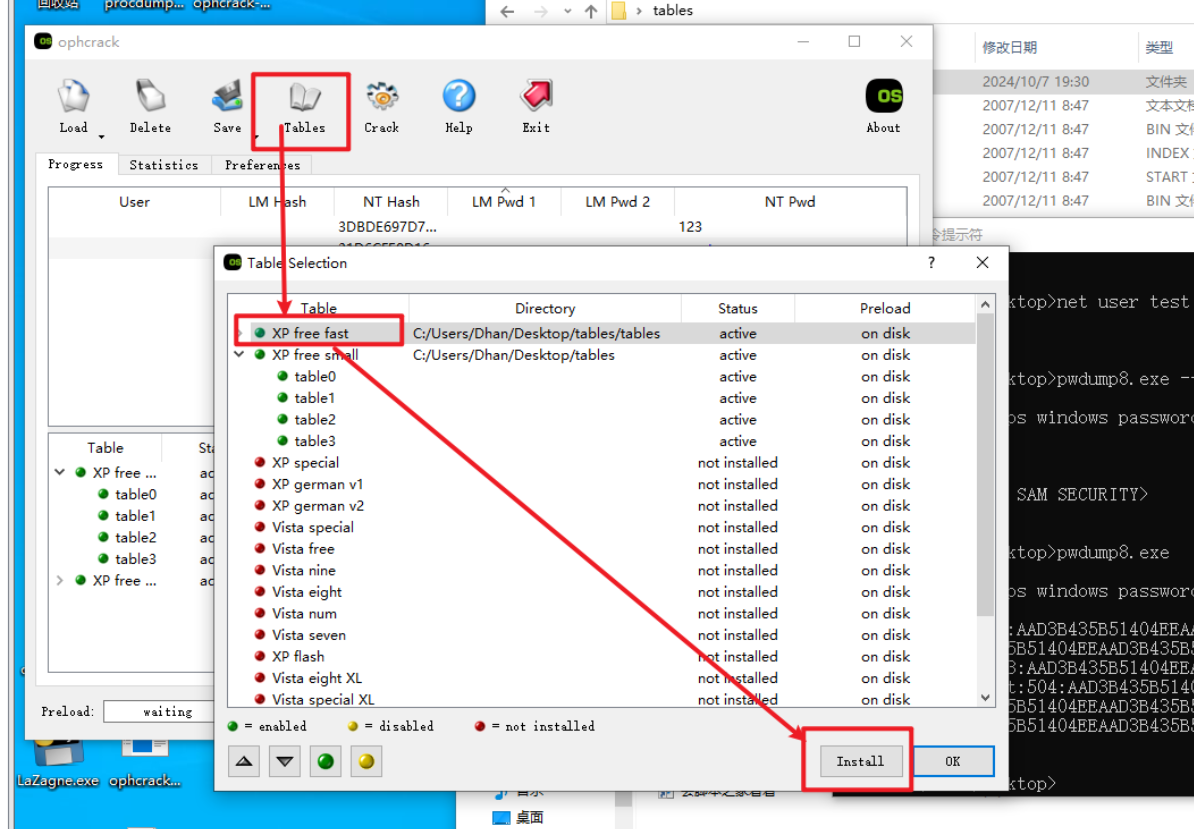Select the Vista free table row
This screenshot has width=1194, height=829.
(602, 548)
